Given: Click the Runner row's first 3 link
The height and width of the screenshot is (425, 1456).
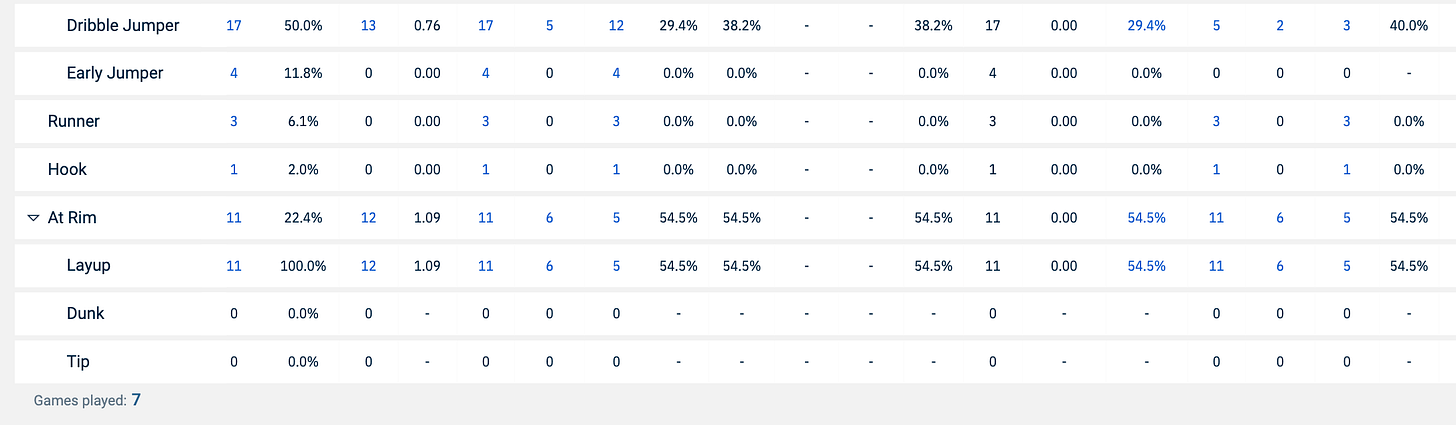Looking at the screenshot, I should click(x=234, y=121).
